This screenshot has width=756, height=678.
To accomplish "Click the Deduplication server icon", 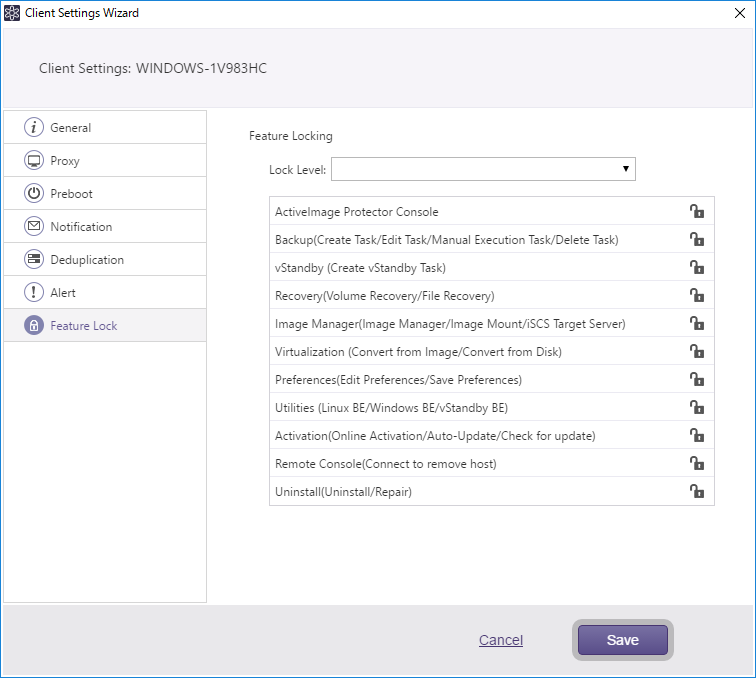I will (34, 259).
